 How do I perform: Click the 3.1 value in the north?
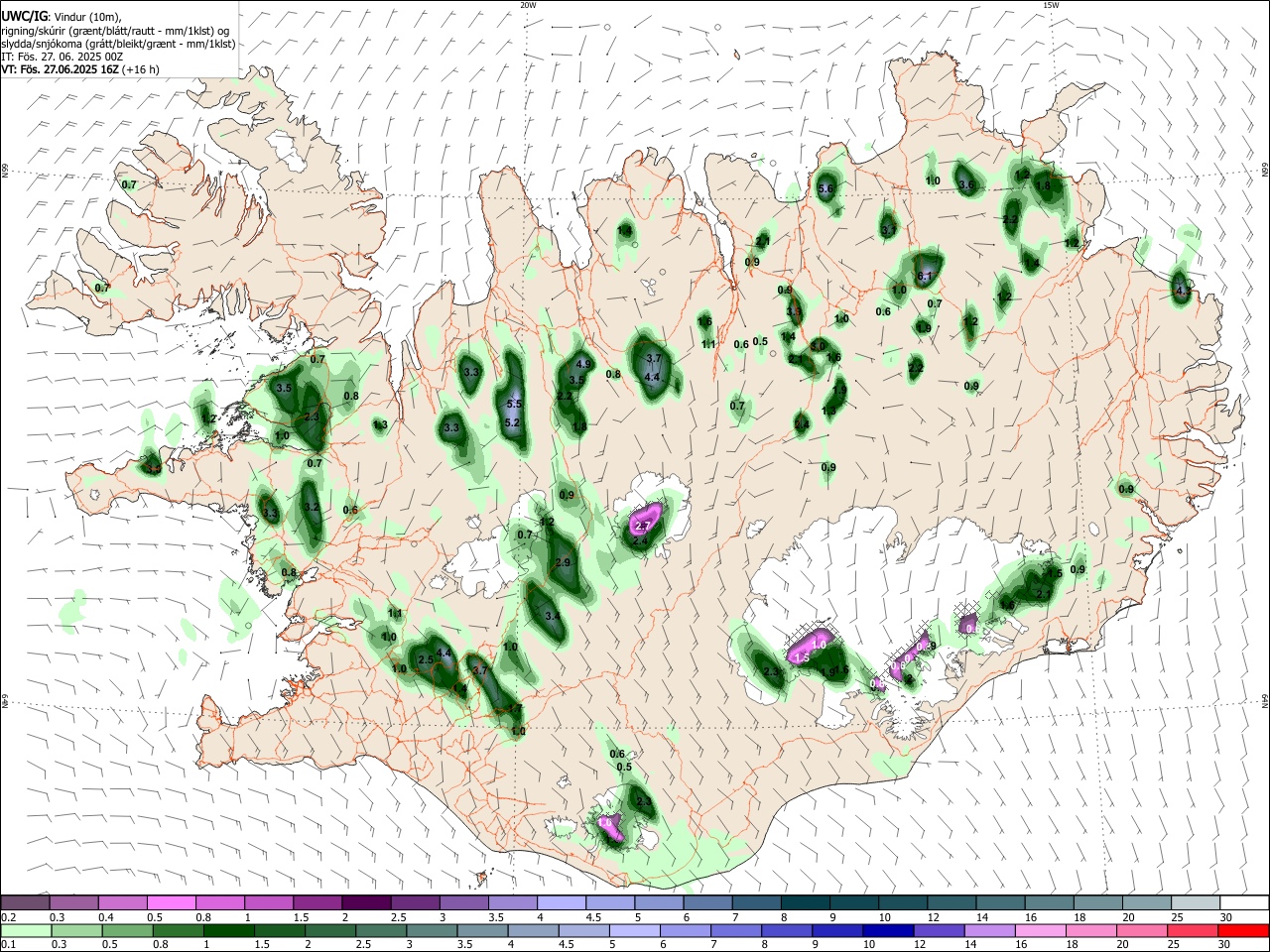[888, 231]
